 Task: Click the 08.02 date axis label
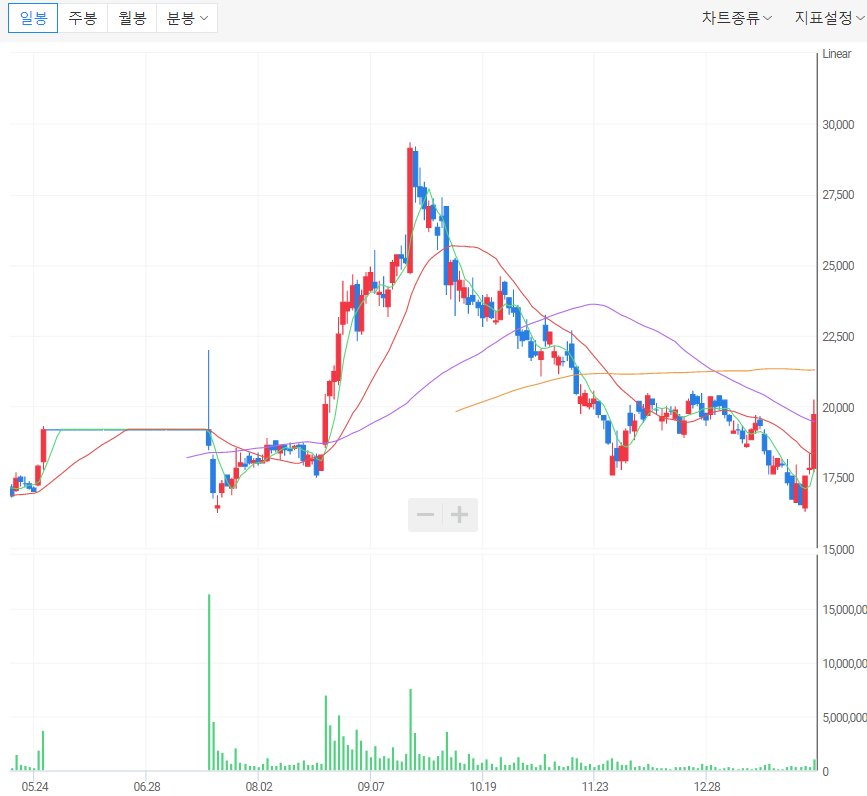click(x=259, y=786)
